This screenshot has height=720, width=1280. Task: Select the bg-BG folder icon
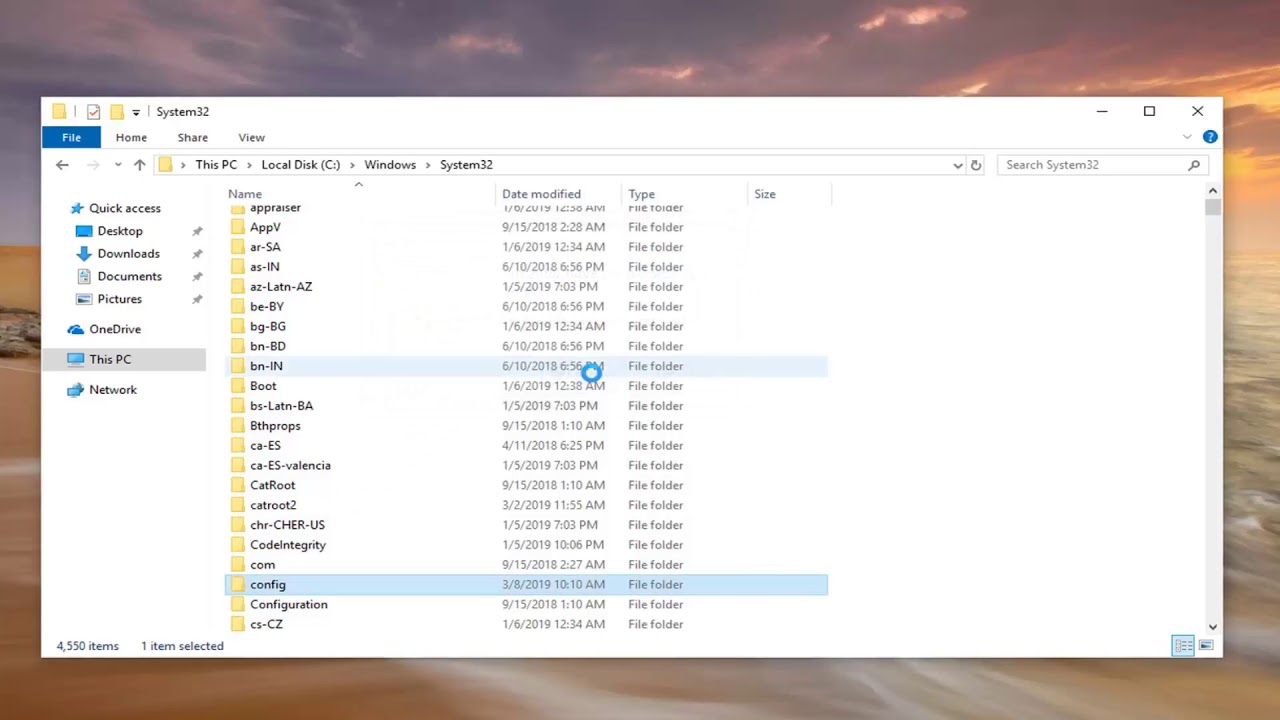coord(237,326)
